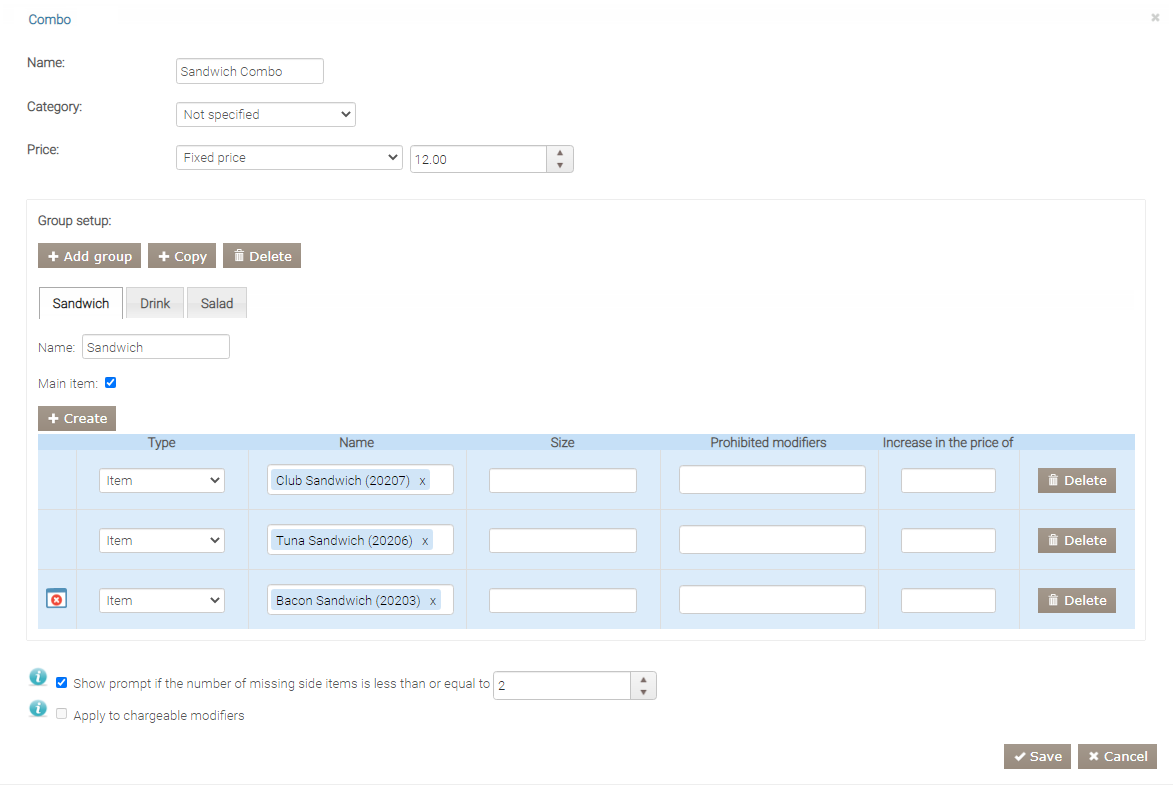Open the Category dropdown
Screen dimensions: 1173x785
tap(265, 115)
